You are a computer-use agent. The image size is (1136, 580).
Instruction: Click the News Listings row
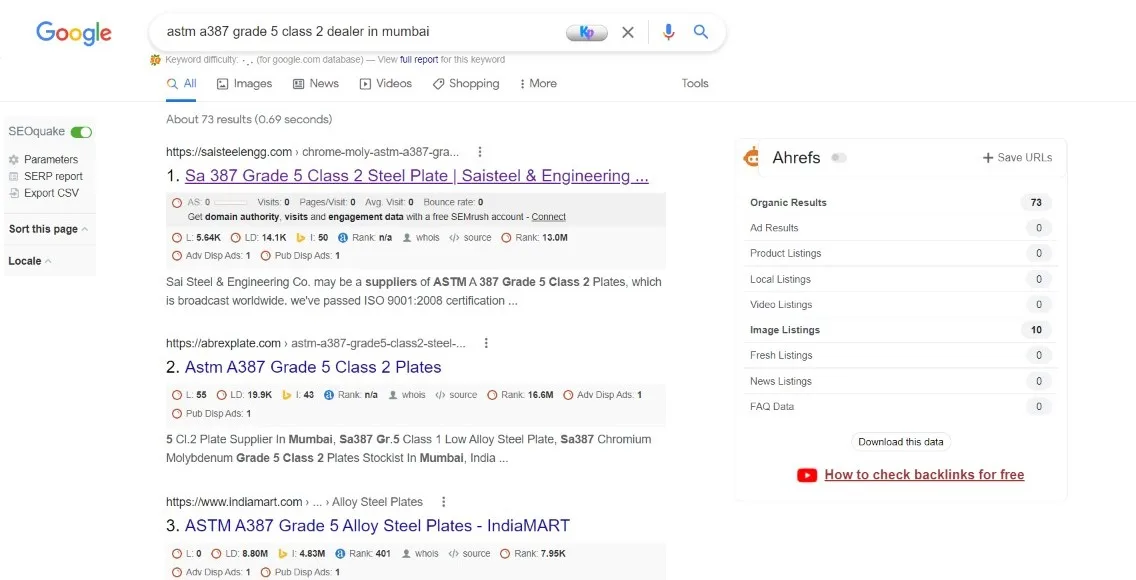pos(901,381)
